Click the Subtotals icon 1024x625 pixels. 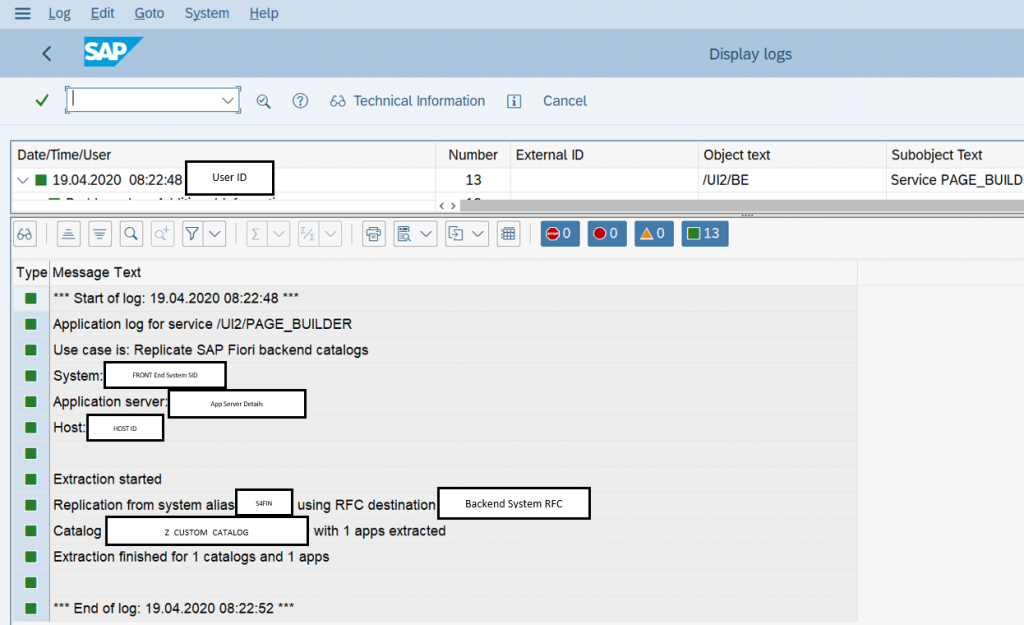pos(308,234)
